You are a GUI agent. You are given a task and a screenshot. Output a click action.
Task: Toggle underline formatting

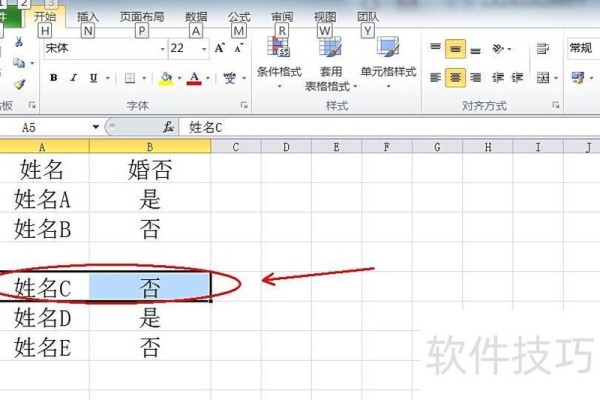click(x=93, y=78)
